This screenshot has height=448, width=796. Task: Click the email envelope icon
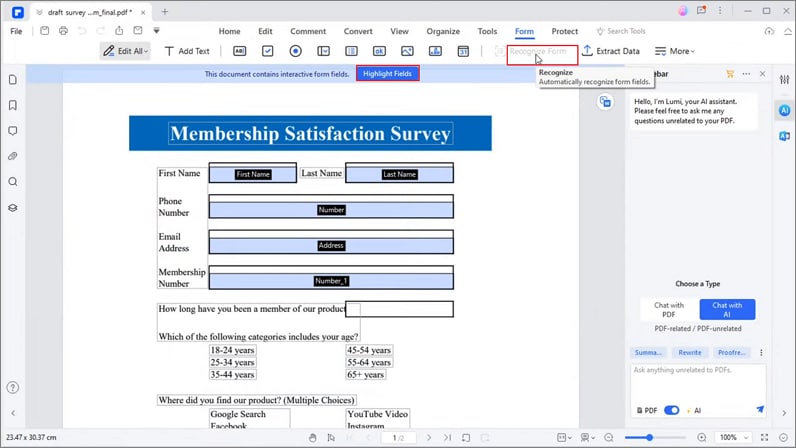pos(138,31)
